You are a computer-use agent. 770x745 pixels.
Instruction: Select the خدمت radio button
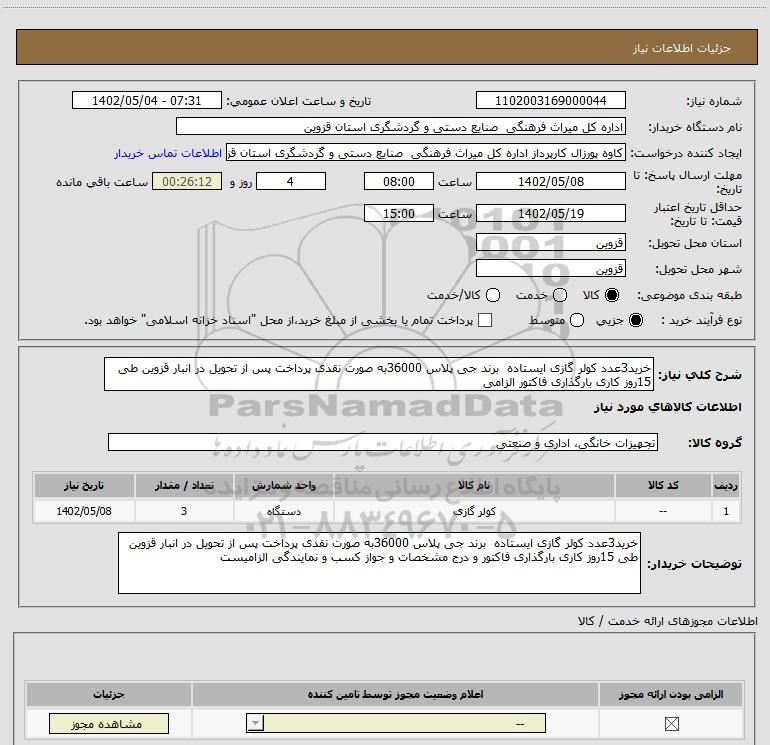click(x=560, y=295)
